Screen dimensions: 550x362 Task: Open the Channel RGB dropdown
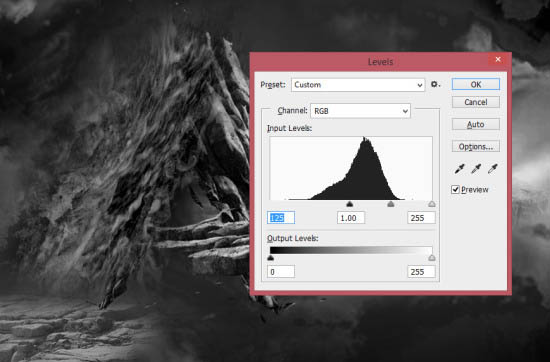click(360, 111)
